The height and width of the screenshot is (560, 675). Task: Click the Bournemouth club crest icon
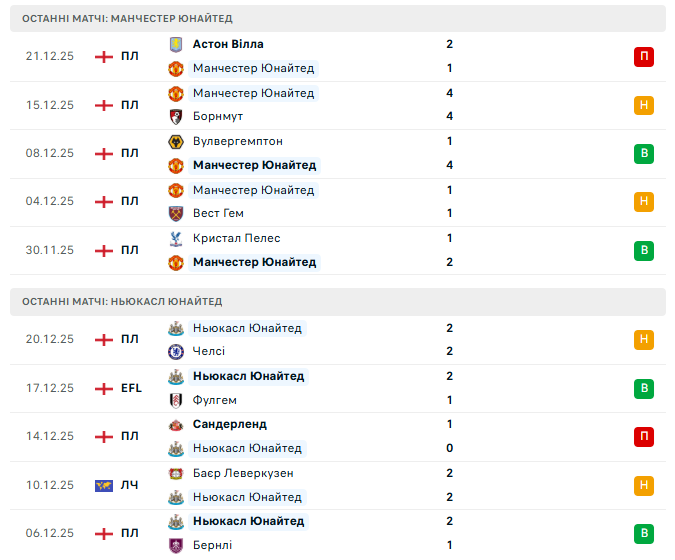click(x=176, y=117)
